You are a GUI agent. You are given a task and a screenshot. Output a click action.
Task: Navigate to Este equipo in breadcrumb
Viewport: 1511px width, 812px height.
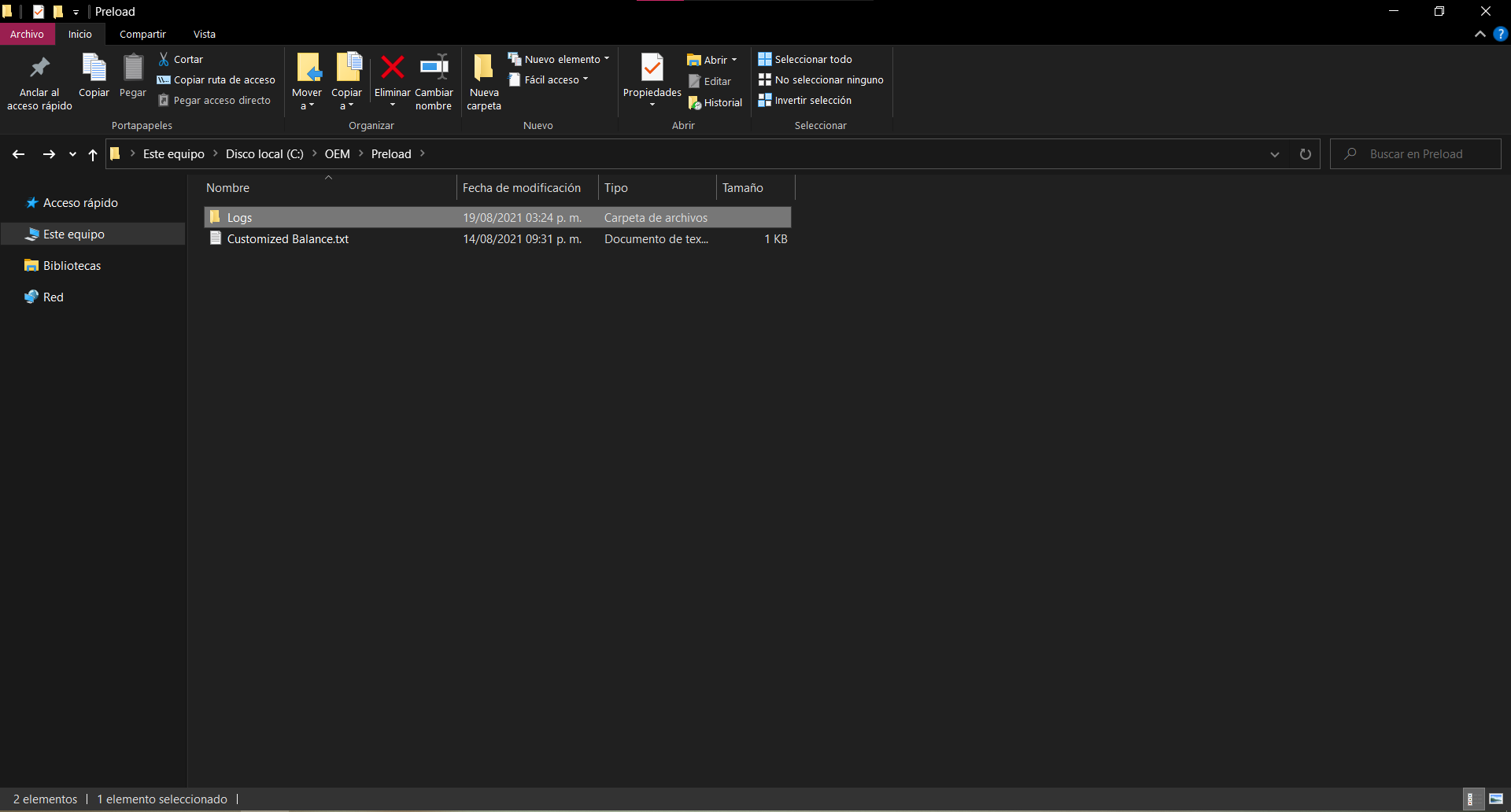[x=174, y=154]
